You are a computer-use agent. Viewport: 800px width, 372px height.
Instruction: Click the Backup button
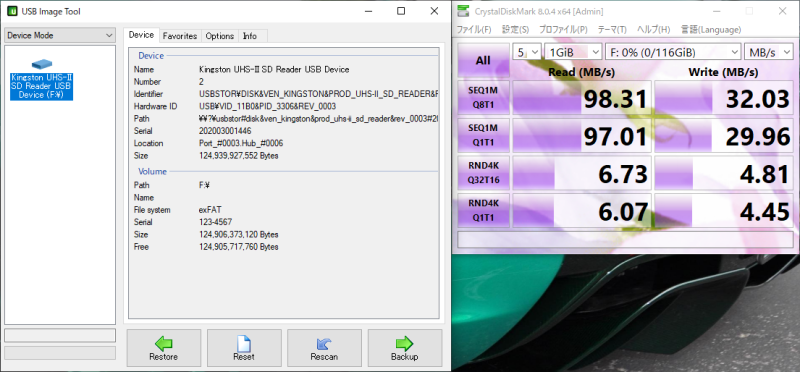(405, 348)
